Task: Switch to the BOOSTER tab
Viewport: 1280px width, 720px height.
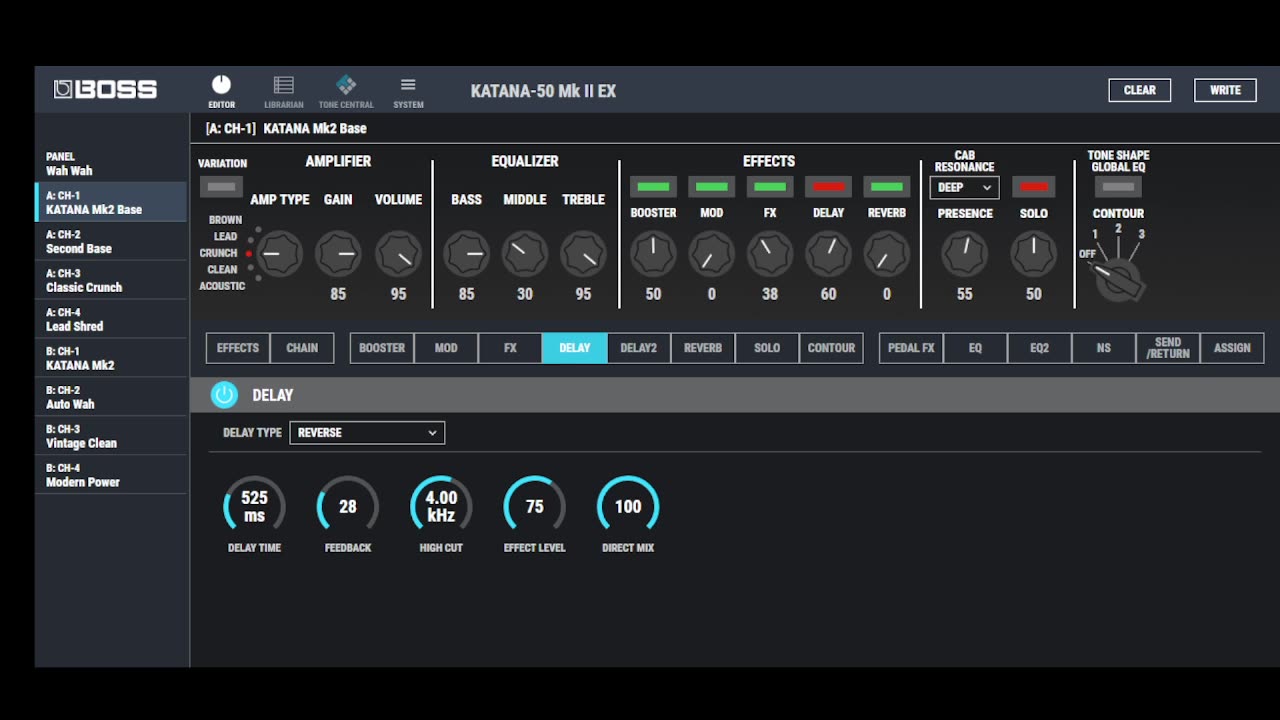Action: click(382, 348)
